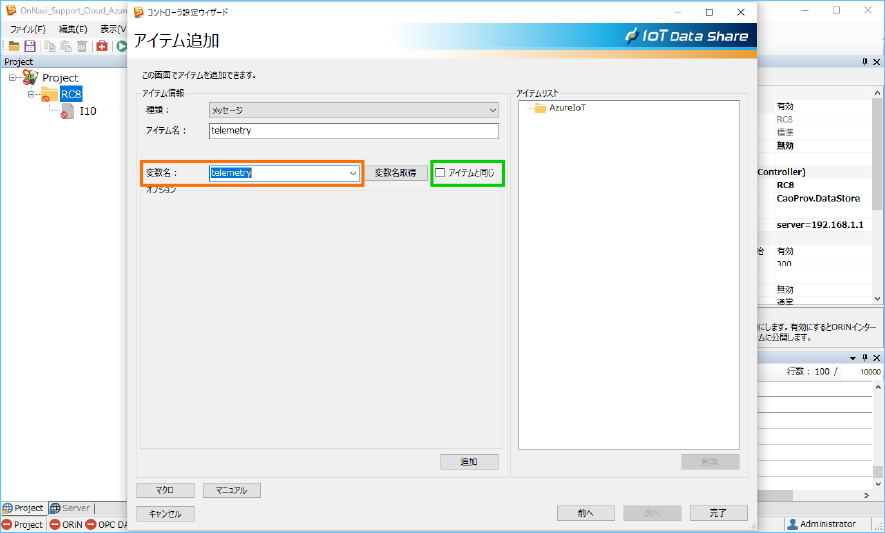Viewport: 885px width, 533px height.
Task: Click the green run toolbar icon
Action: [121, 46]
